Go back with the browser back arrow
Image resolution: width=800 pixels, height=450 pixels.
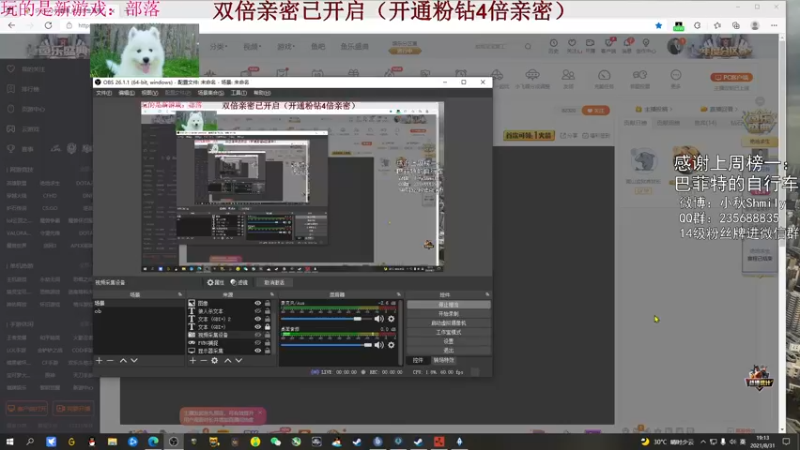tap(11, 26)
